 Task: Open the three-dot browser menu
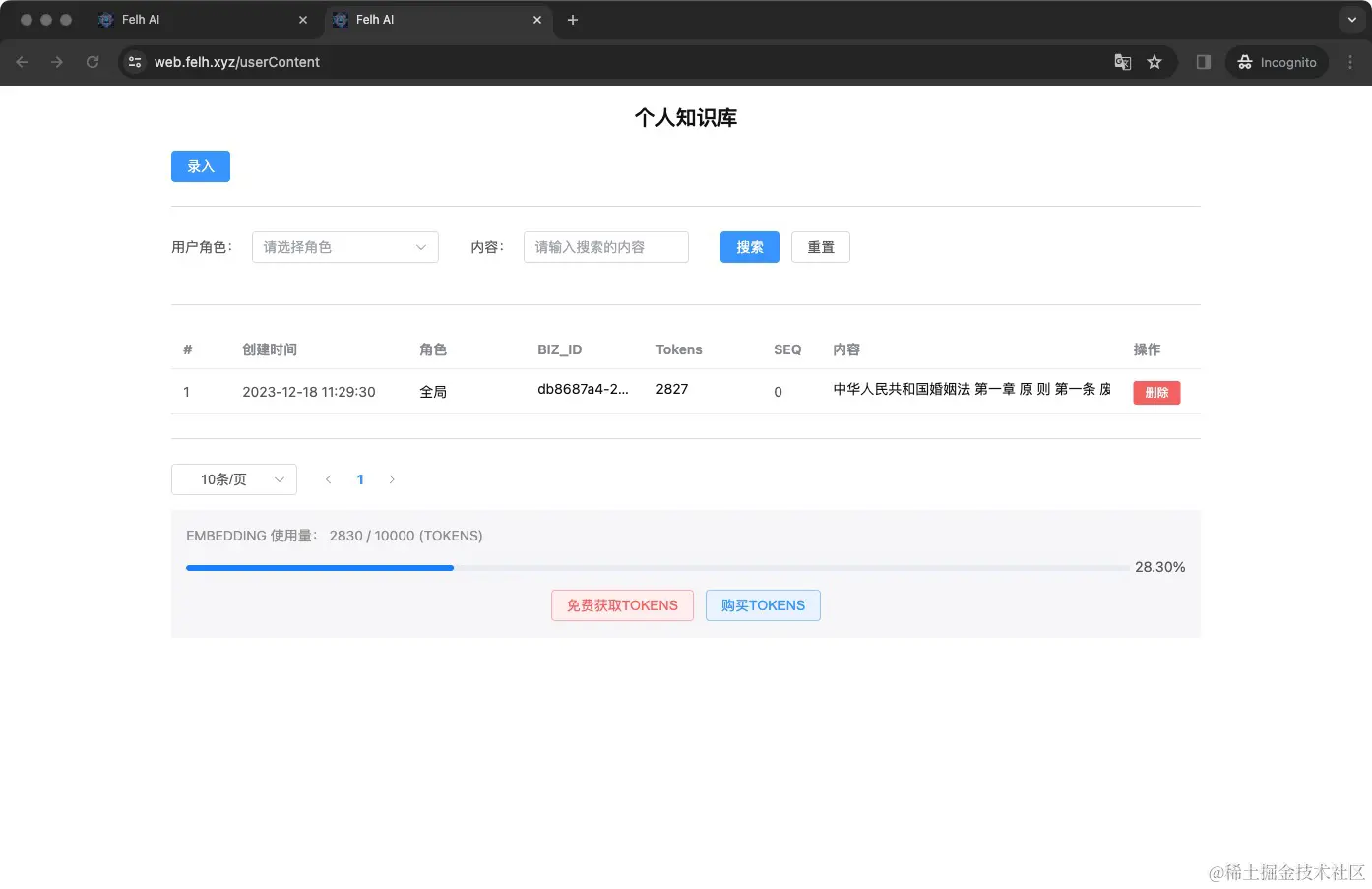click(1351, 61)
